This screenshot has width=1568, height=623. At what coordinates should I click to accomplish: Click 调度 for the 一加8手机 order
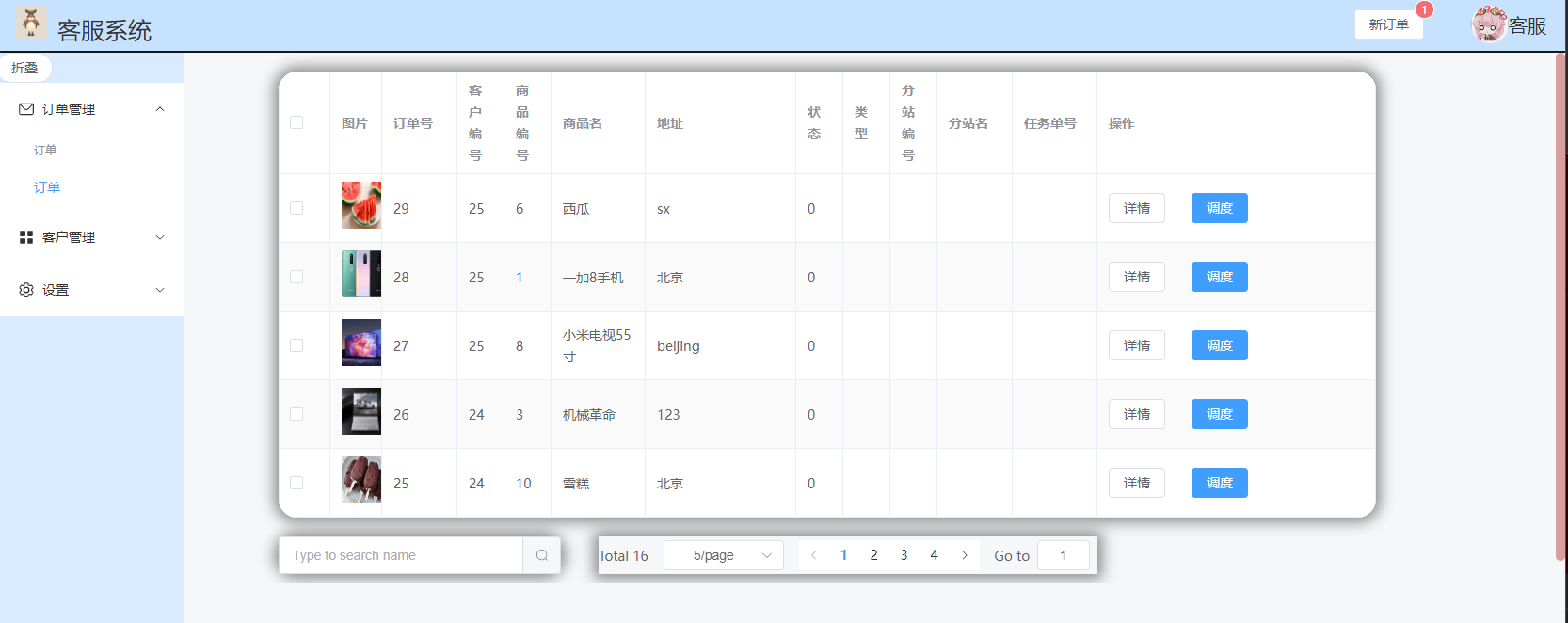click(x=1220, y=277)
